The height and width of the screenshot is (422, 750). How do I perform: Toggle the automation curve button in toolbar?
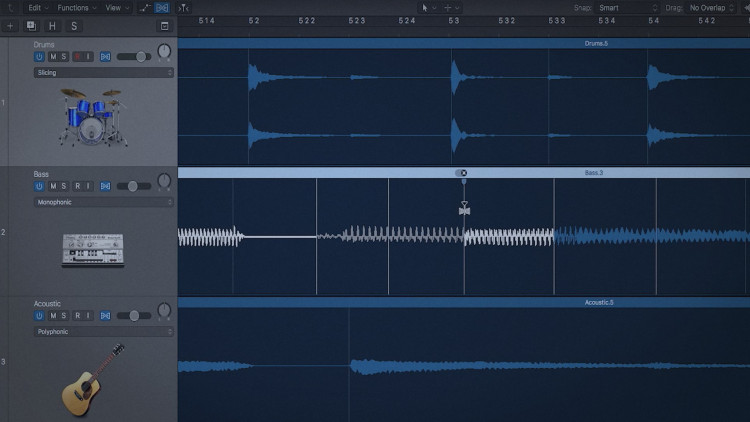[x=145, y=8]
